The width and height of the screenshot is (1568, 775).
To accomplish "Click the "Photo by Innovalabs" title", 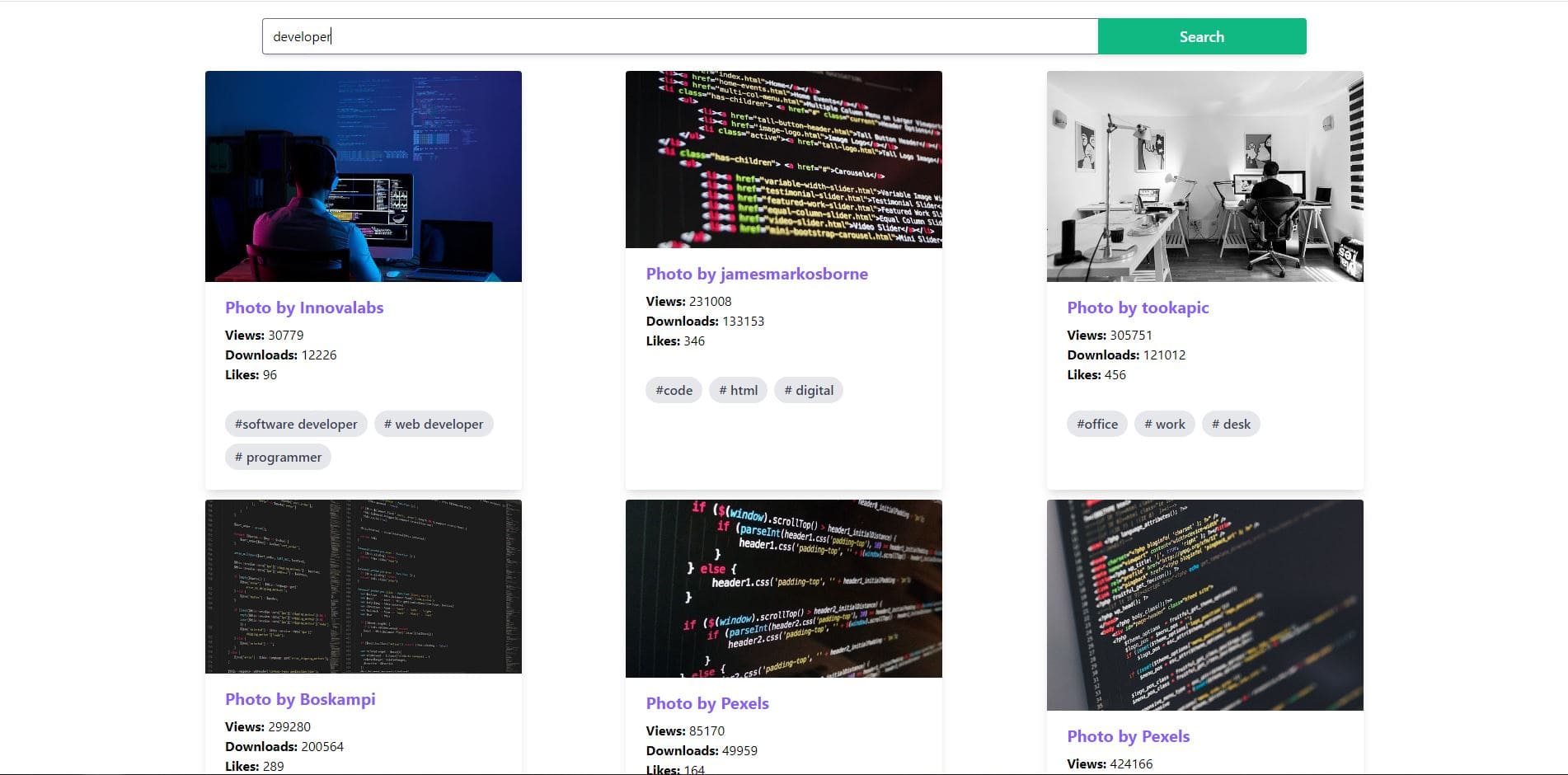I will tap(304, 308).
